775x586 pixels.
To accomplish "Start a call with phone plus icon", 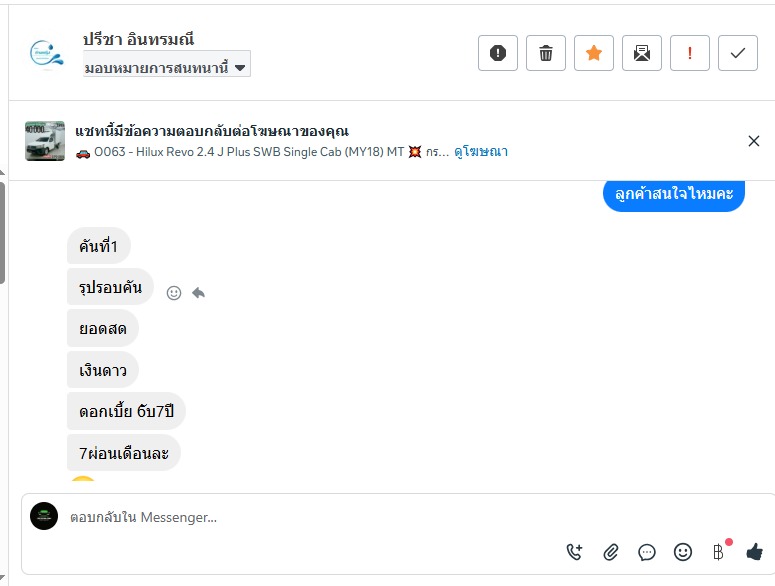I will [x=574, y=551].
